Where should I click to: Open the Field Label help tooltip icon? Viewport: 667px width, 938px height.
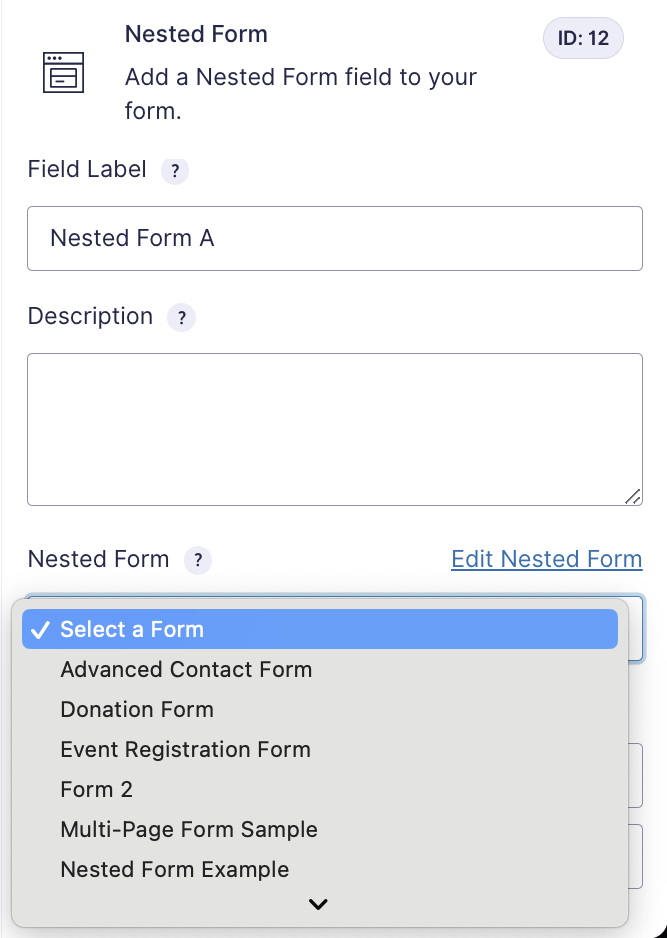[x=175, y=171]
